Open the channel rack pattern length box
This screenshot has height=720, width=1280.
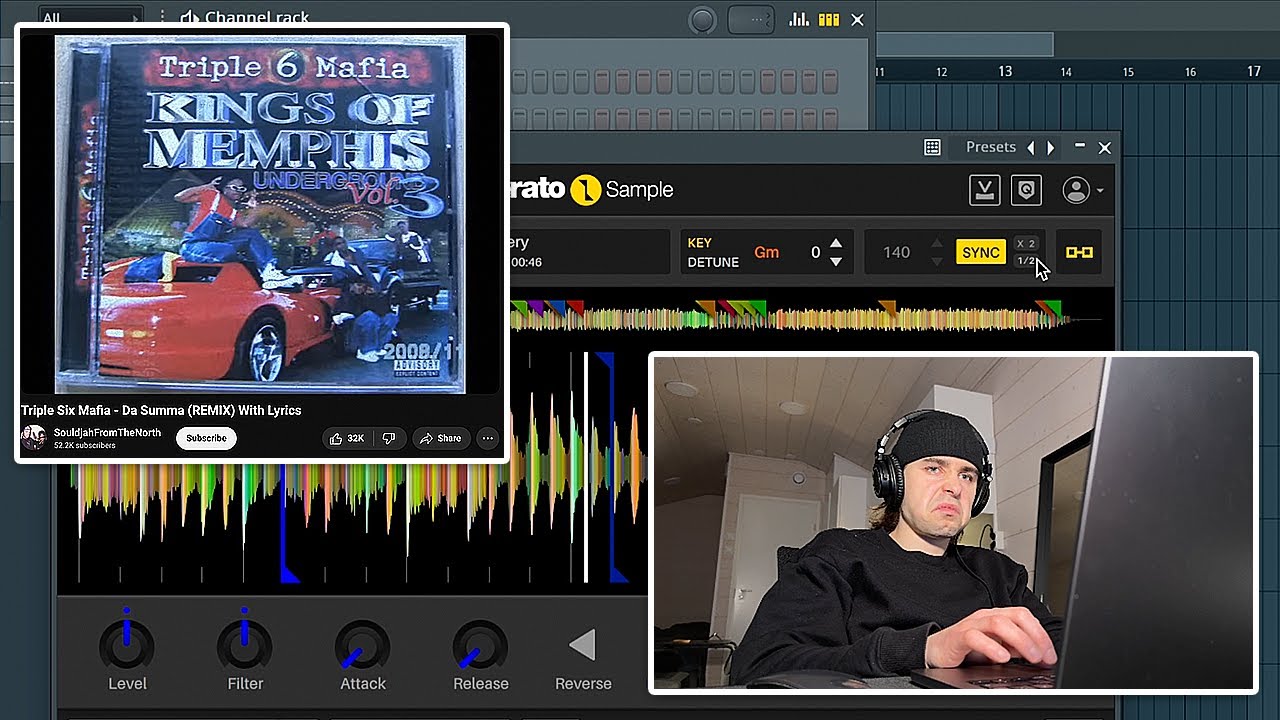[751, 19]
